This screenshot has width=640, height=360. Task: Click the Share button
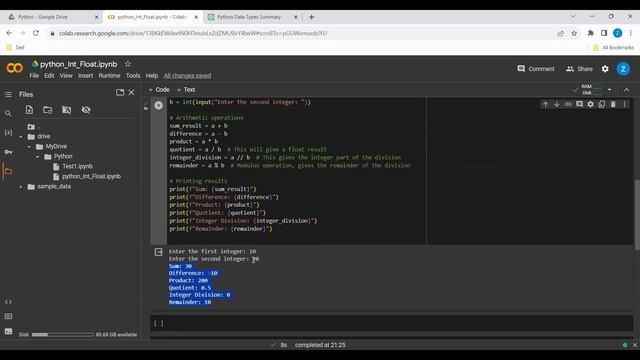coord(579,69)
